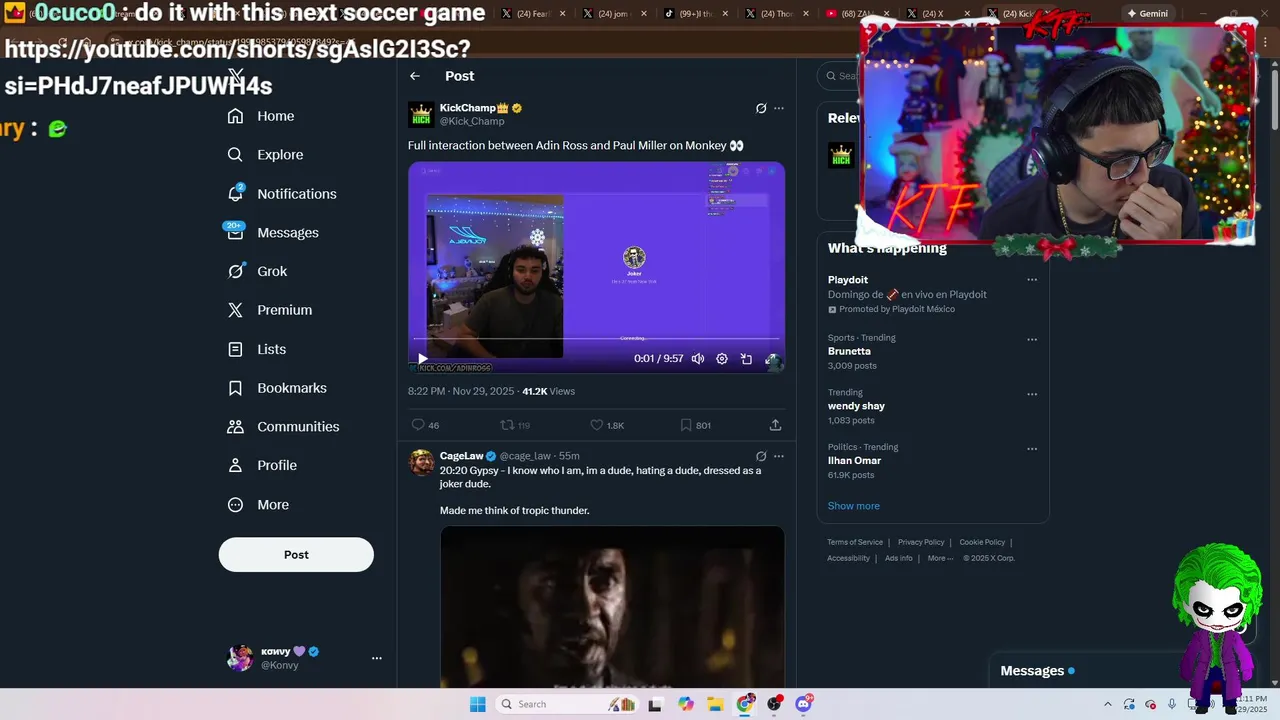
Task: Open File Explorer from taskbar
Action: point(715,704)
